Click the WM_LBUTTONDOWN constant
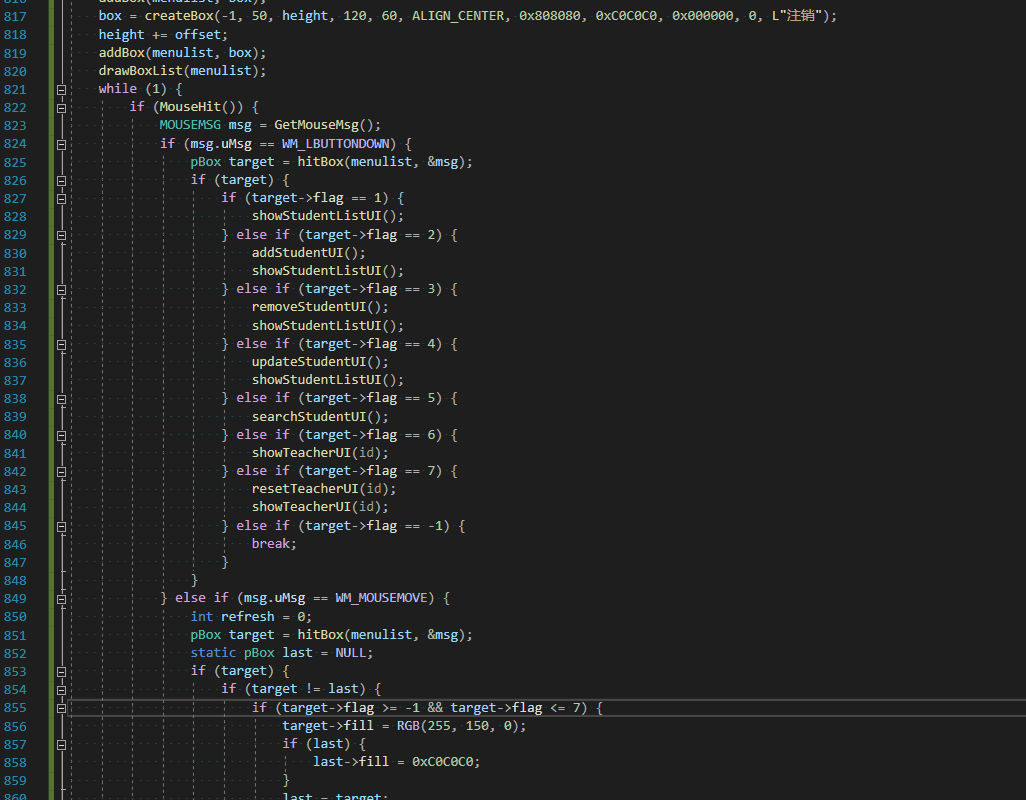 tap(336, 144)
